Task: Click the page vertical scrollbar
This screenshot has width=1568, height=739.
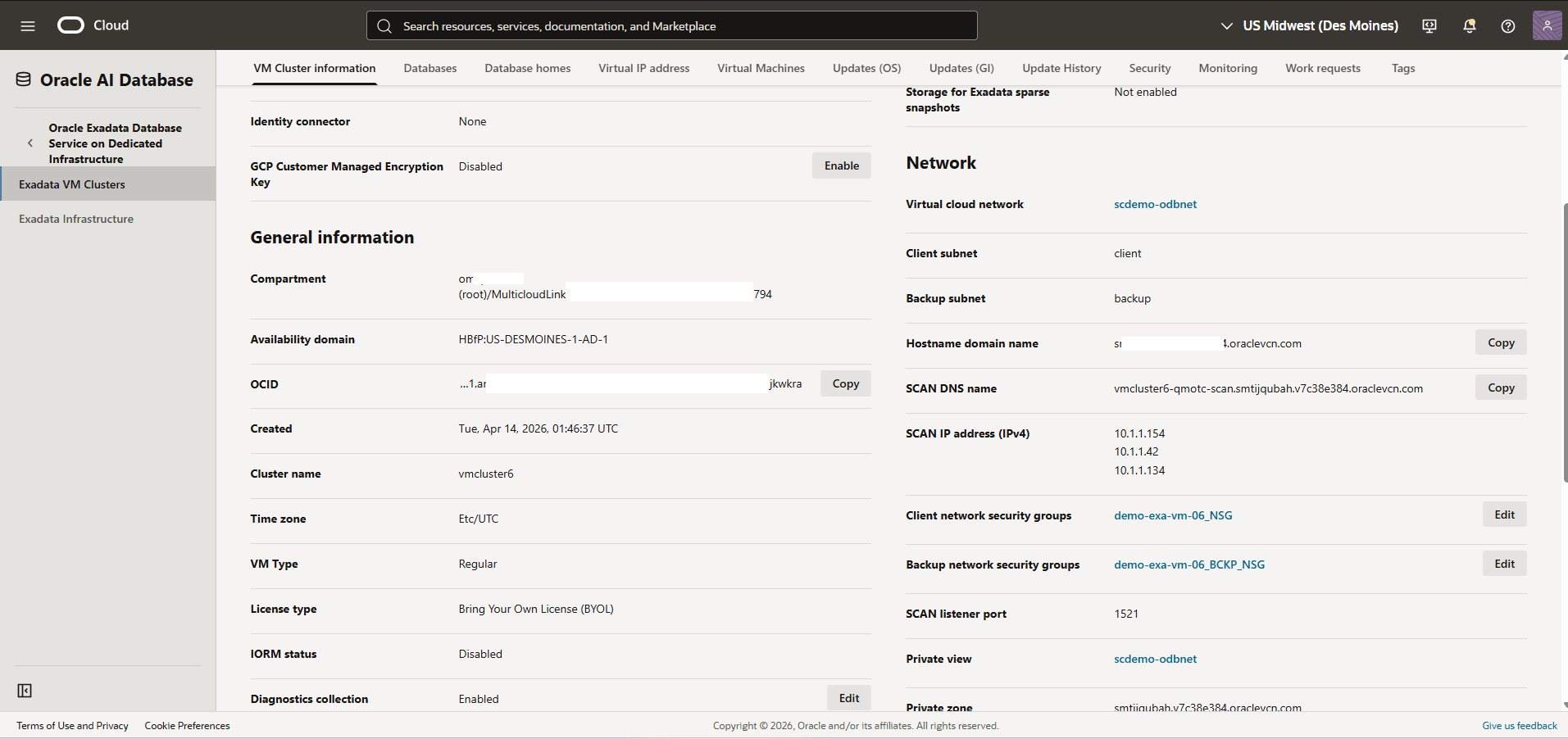Action: tap(1565, 342)
